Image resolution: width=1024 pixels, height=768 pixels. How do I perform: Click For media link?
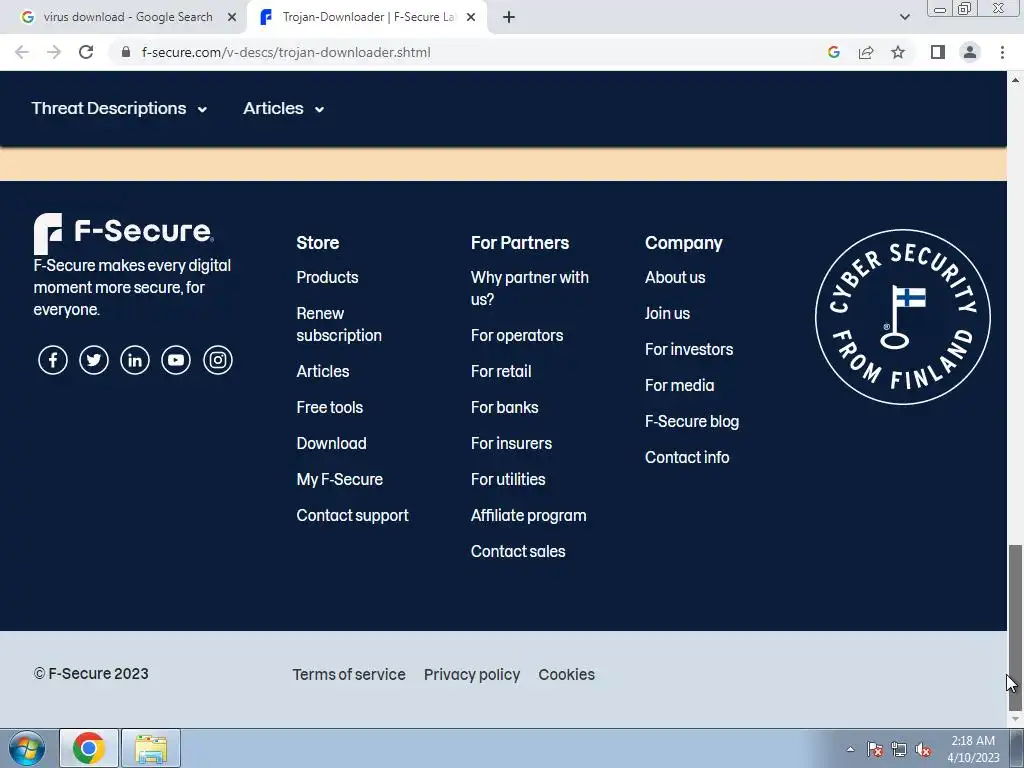(x=679, y=385)
